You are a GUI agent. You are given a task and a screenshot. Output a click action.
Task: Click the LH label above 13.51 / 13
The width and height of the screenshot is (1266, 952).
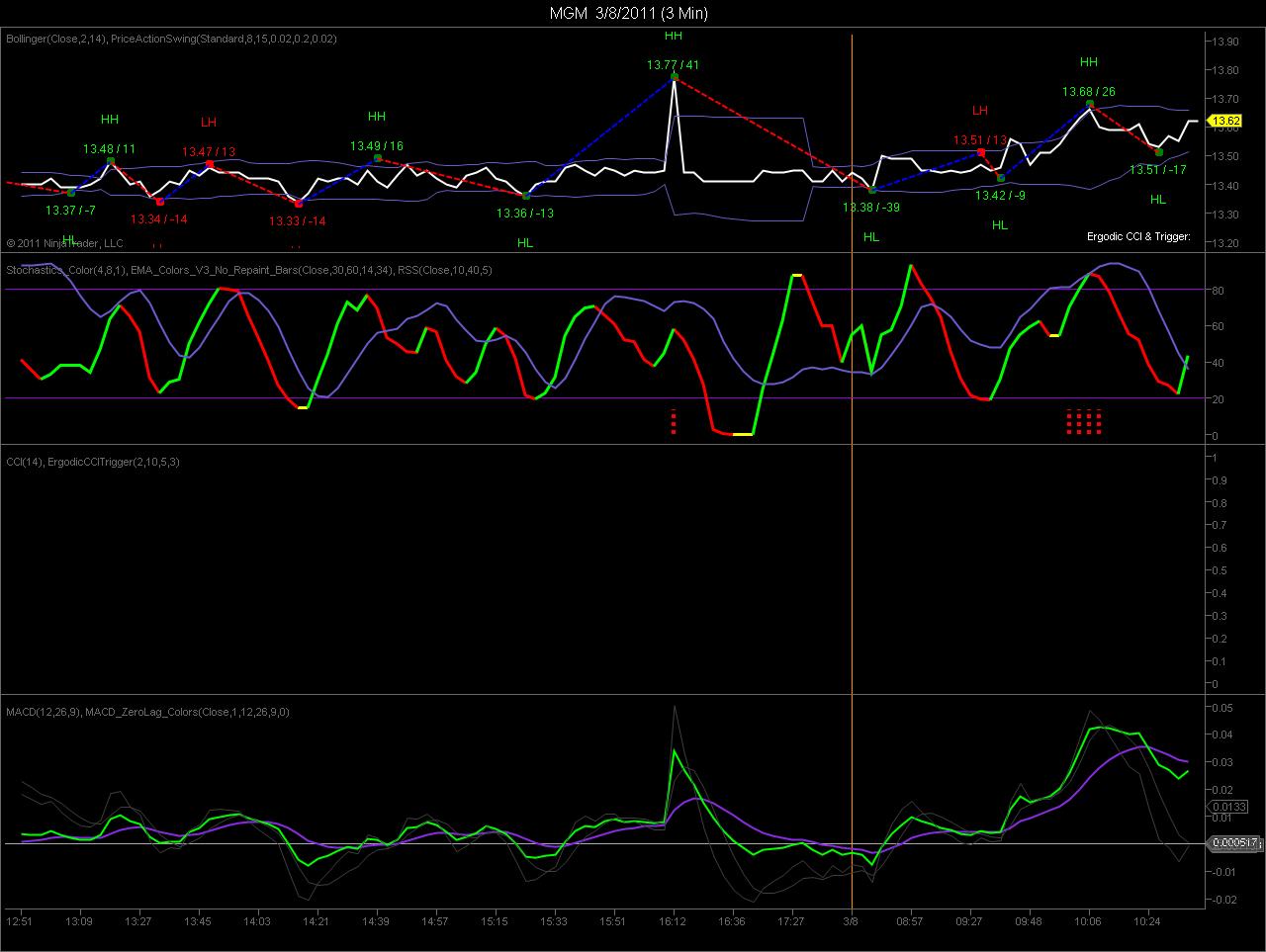pos(980,111)
